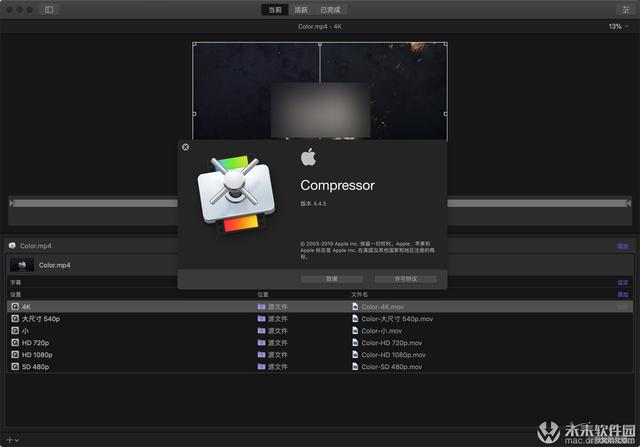Select the 大尺寸 540p setting name

pyautogui.click(x=41, y=319)
